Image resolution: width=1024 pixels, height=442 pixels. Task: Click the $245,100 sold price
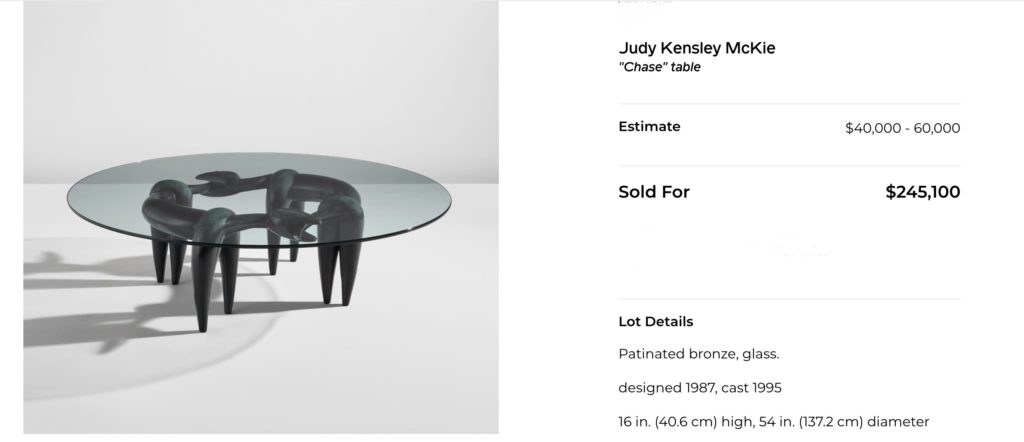tap(922, 192)
